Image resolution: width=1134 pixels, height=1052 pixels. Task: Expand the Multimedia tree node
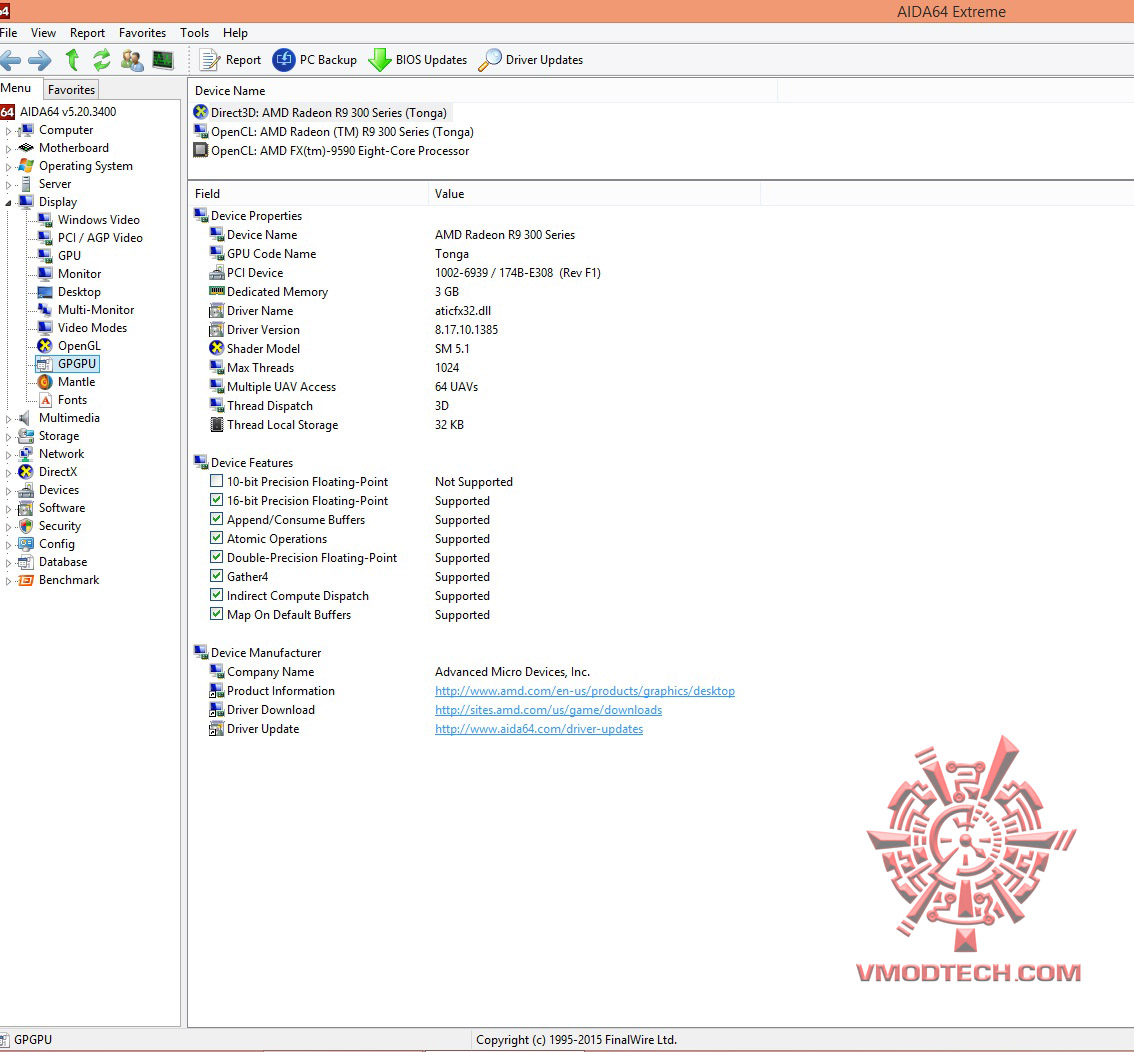point(9,419)
